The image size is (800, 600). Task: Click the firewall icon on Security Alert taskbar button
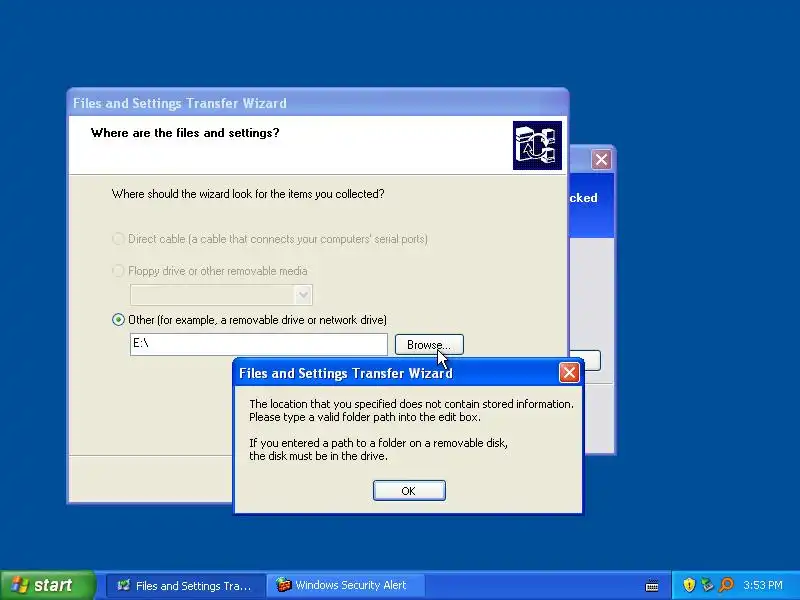pos(284,585)
